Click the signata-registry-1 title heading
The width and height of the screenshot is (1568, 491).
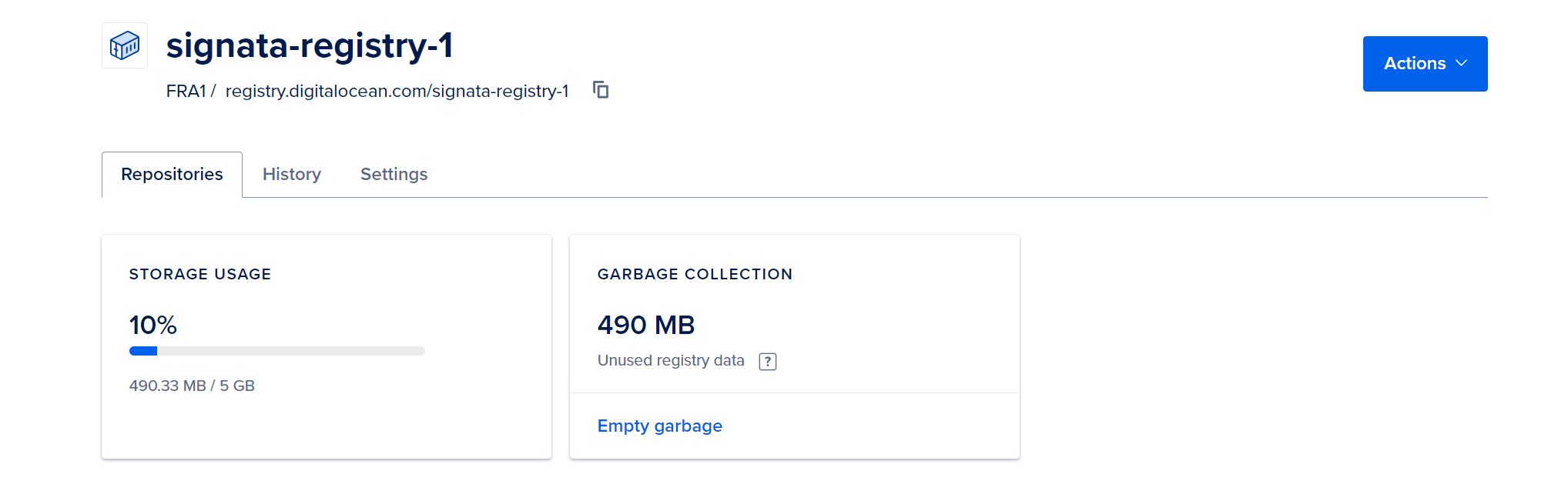pyautogui.click(x=310, y=45)
